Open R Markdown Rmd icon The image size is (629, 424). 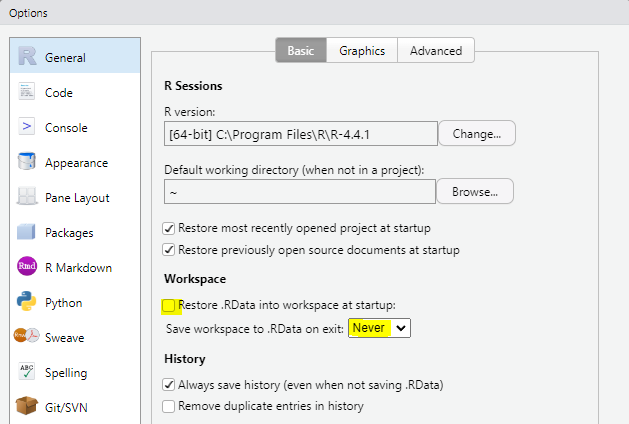pyautogui.click(x=27, y=266)
